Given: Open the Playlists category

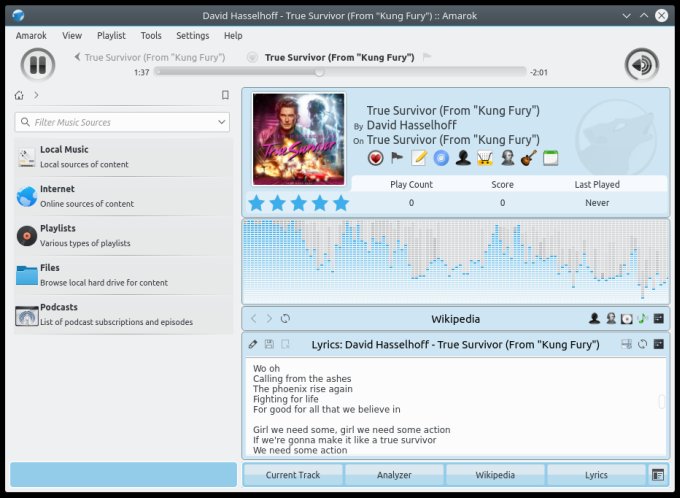Looking at the screenshot, I should coord(124,236).
